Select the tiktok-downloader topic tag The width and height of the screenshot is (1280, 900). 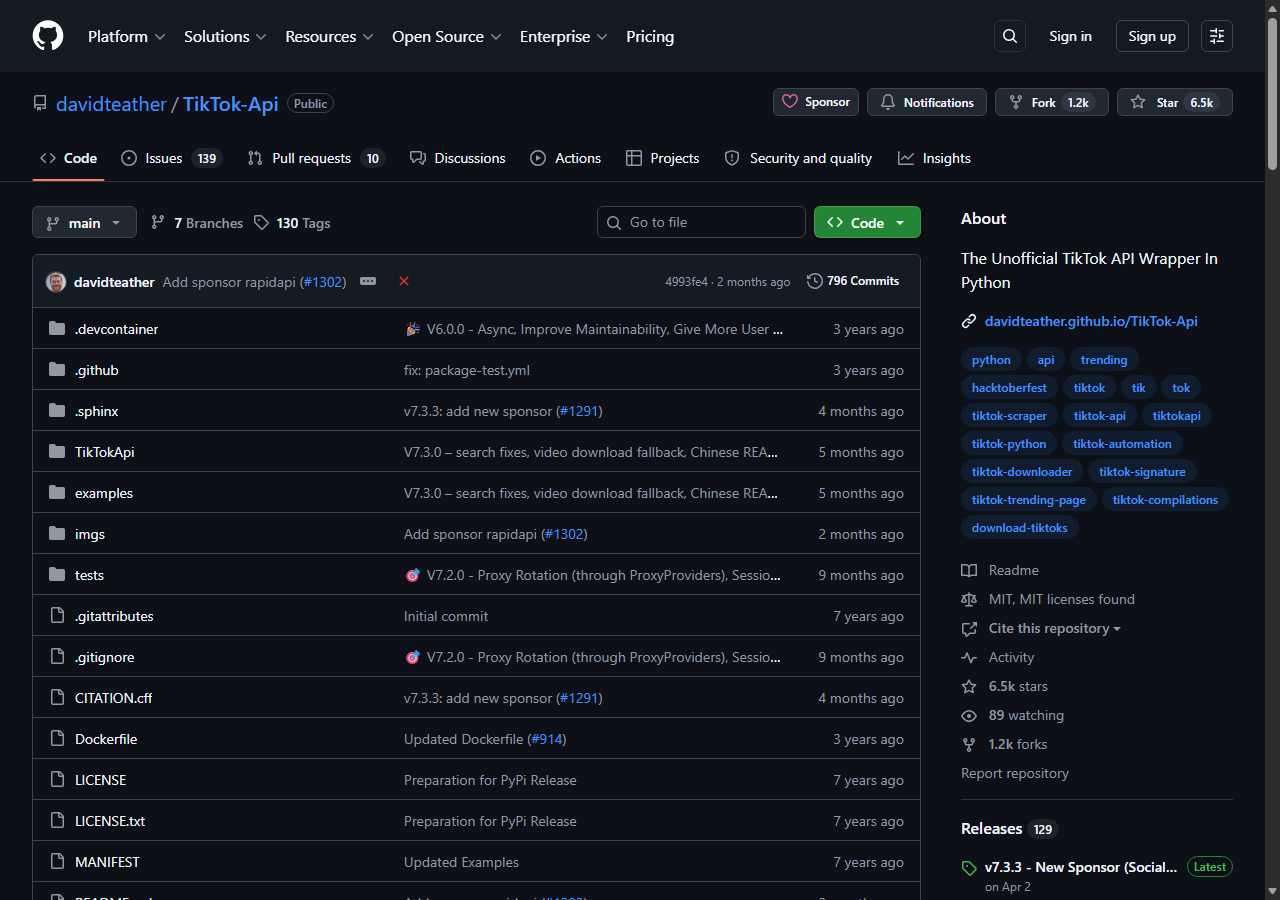pyautogui.click(x=1022, y=472)
